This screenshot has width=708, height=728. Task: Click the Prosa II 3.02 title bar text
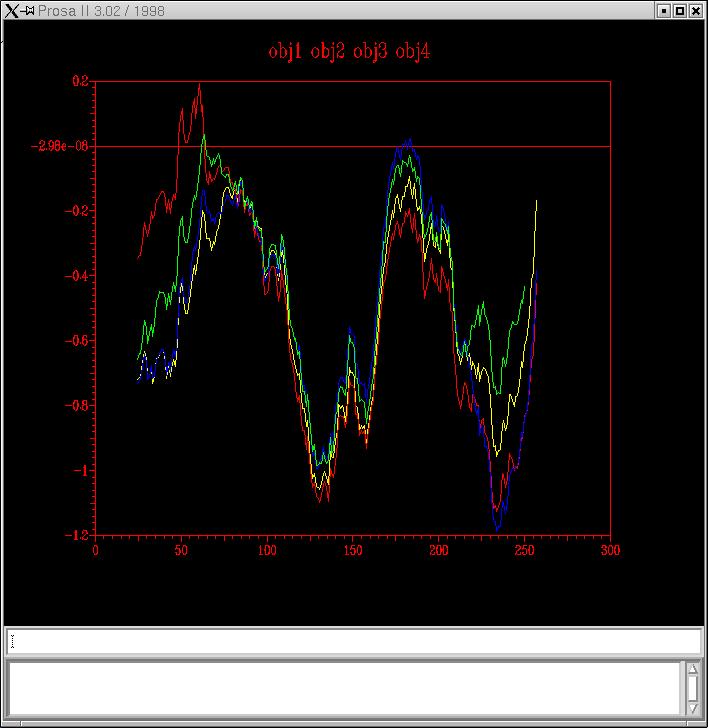[102, 11]
